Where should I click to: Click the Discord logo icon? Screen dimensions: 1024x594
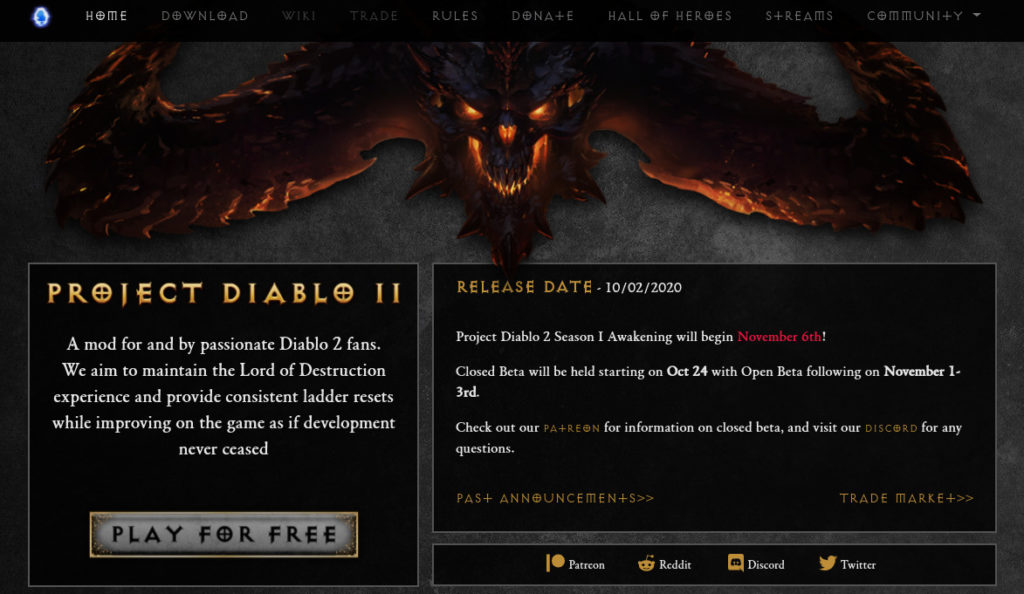click(x=735, y=563)
